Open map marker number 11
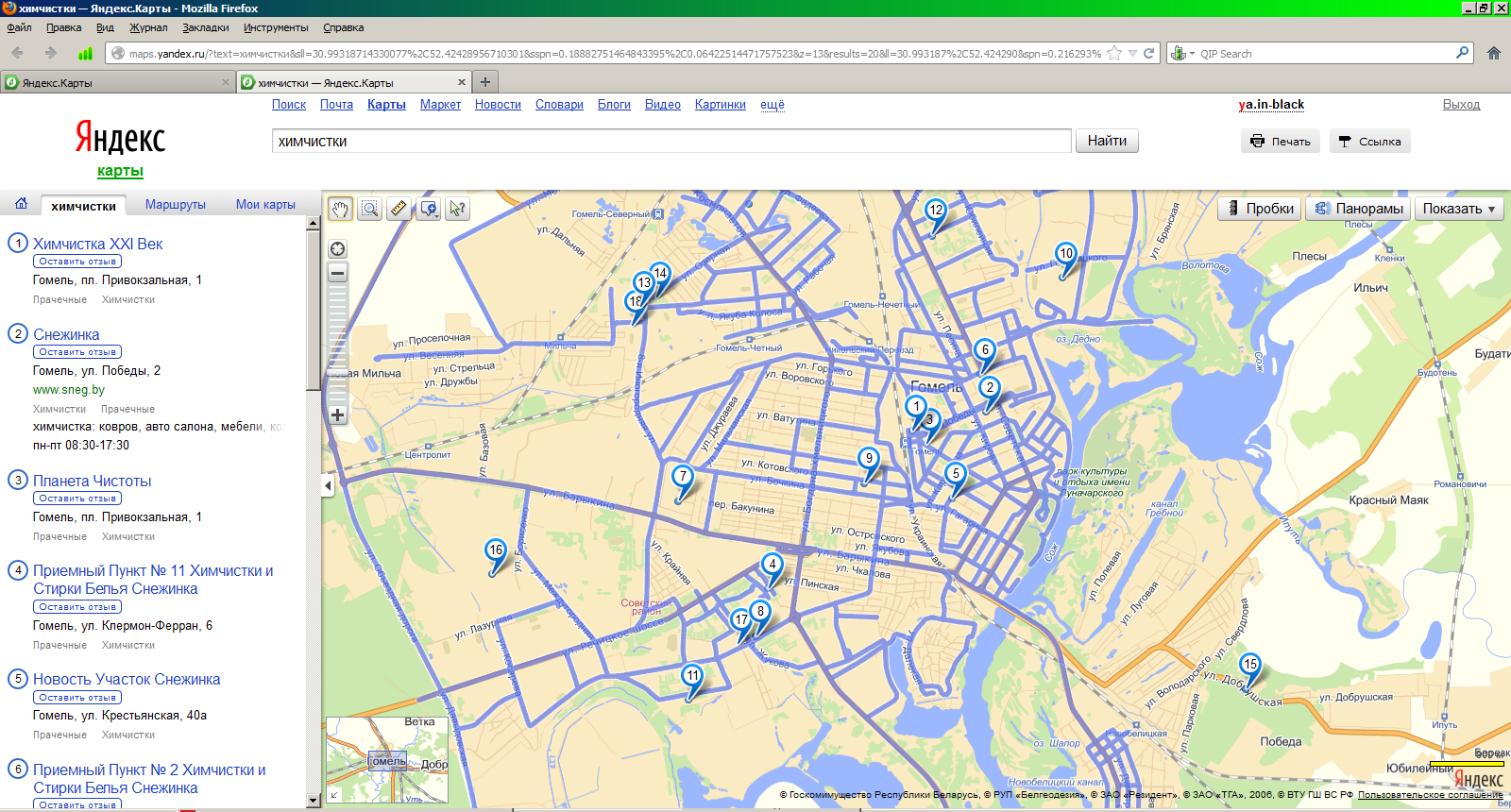This screenshot has height=812, width=1511. (x=693, y=675)
